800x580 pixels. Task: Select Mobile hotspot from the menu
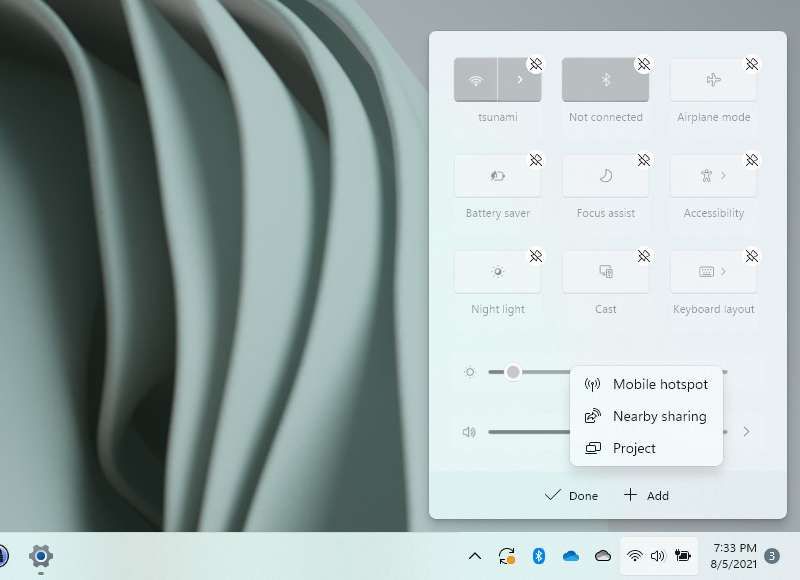(659, 384)
